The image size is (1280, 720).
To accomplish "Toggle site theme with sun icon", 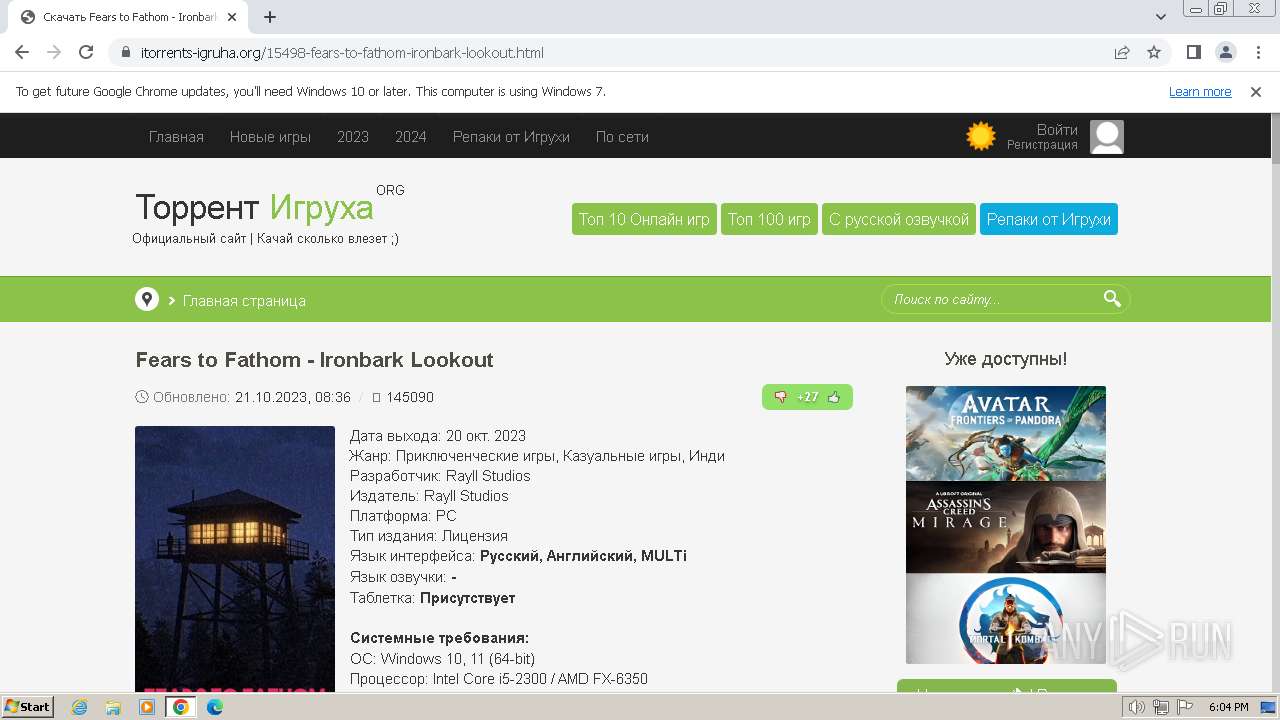I will 981,136.
